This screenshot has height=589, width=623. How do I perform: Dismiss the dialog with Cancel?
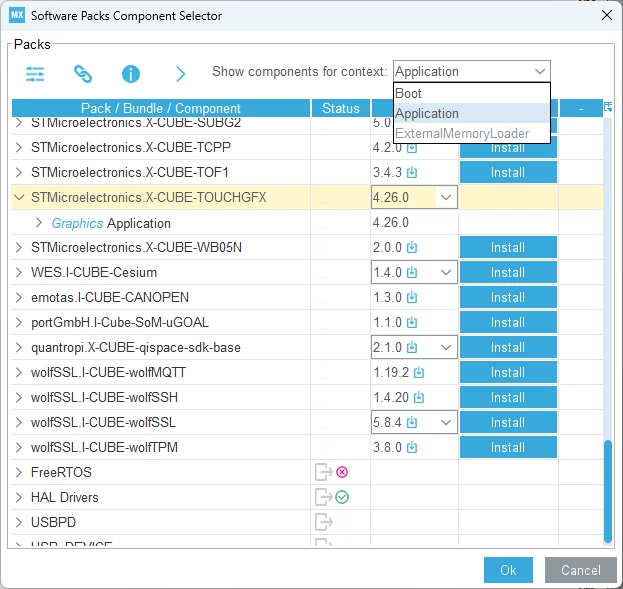[580, 570]
